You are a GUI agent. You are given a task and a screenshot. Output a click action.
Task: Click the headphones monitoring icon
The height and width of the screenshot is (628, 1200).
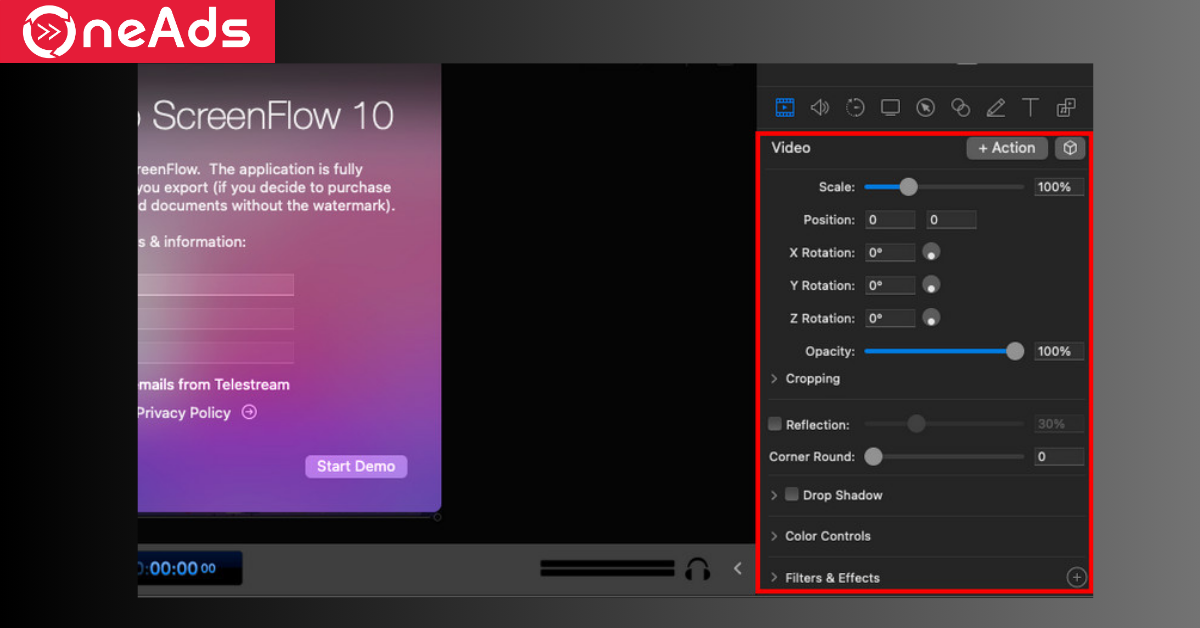click(697, 569)
